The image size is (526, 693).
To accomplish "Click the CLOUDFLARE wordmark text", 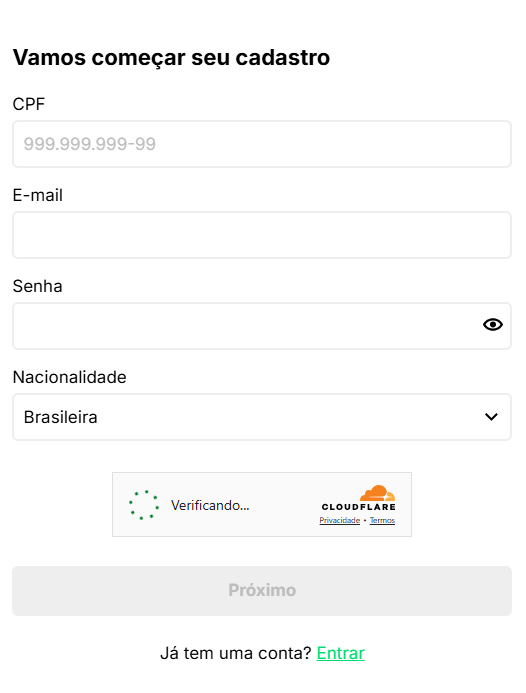I will coord(358,507).
